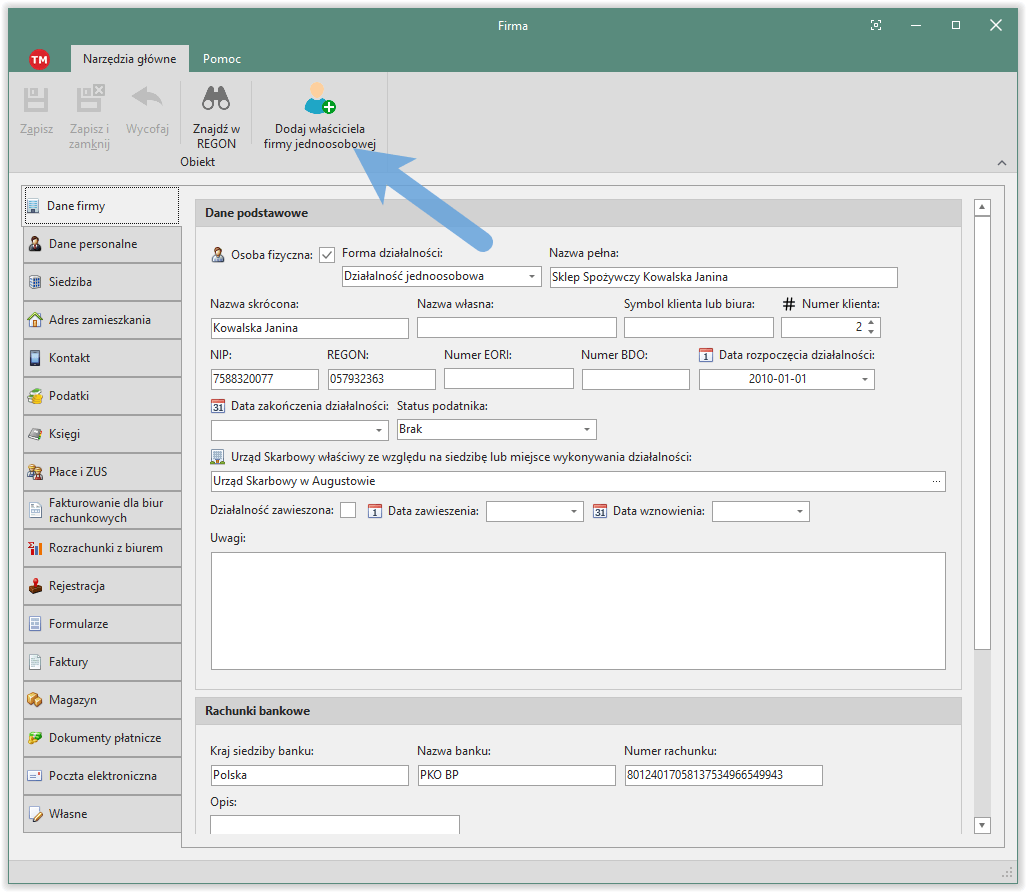Open the Podatki section in sidebar

click(102, 396)
